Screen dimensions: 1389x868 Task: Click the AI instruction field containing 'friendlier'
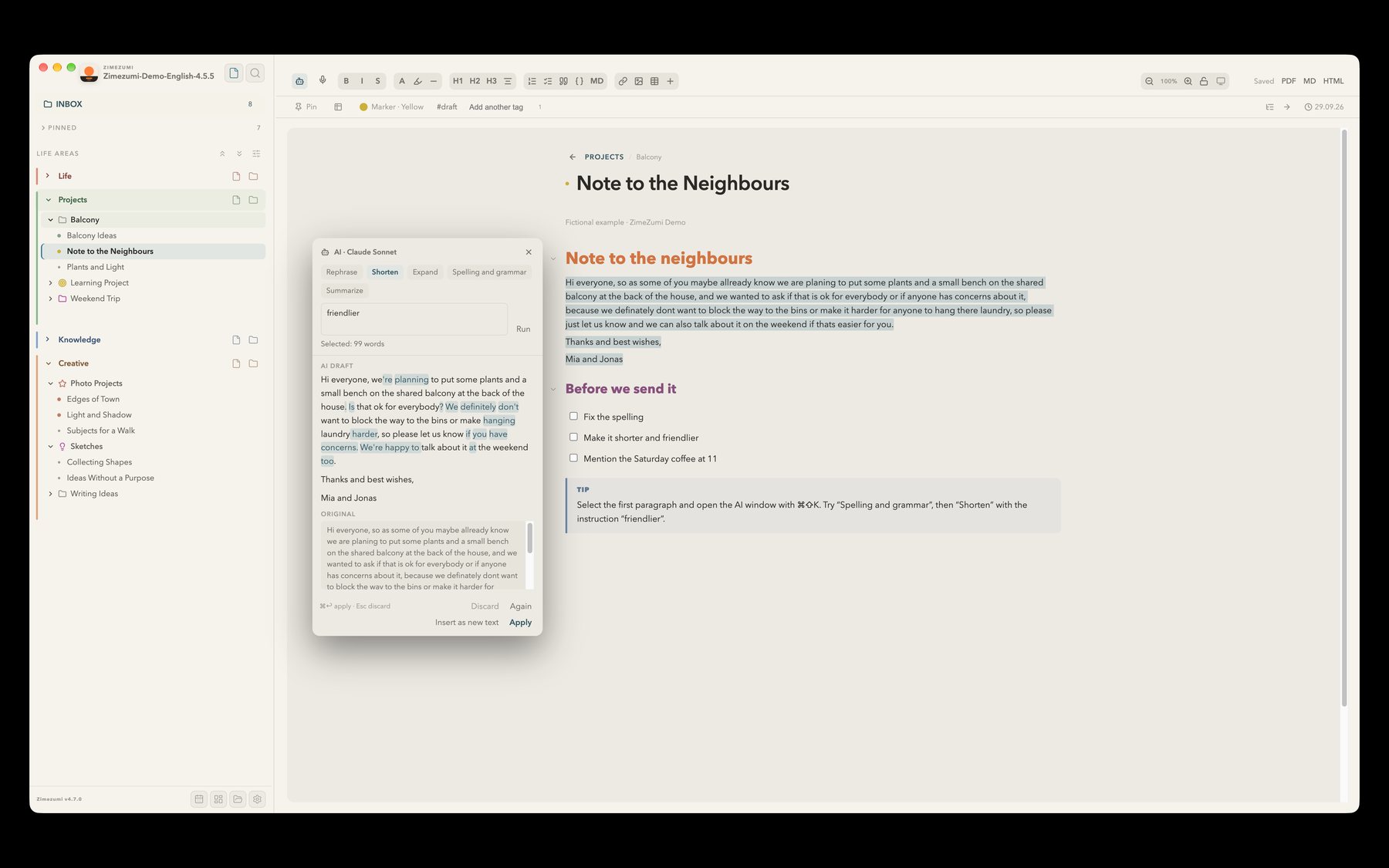tap(414, 319)
